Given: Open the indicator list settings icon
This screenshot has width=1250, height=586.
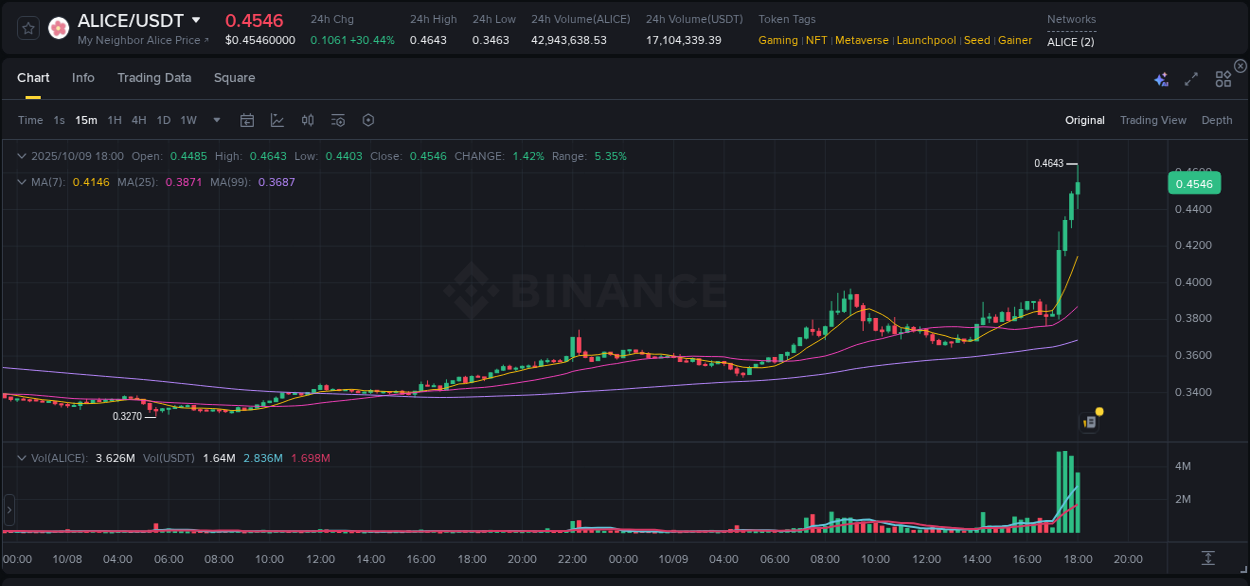Looking at the screenshot, I should pyautogui.click(x=337, y=120).
